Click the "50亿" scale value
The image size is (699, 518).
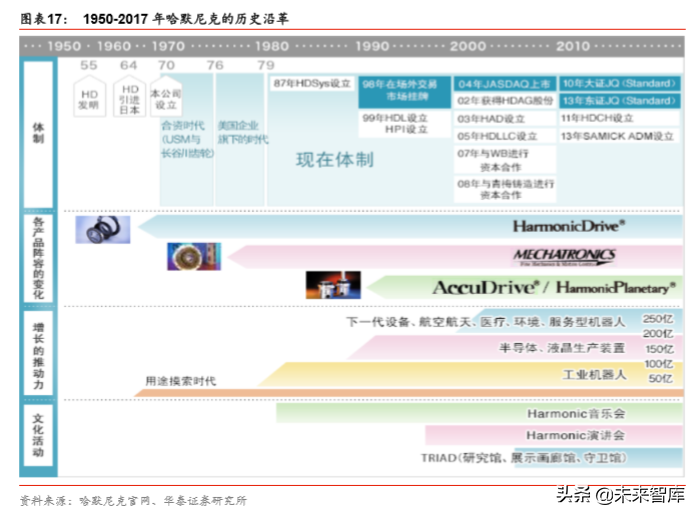pyautogui.click(x=660, y=379)
